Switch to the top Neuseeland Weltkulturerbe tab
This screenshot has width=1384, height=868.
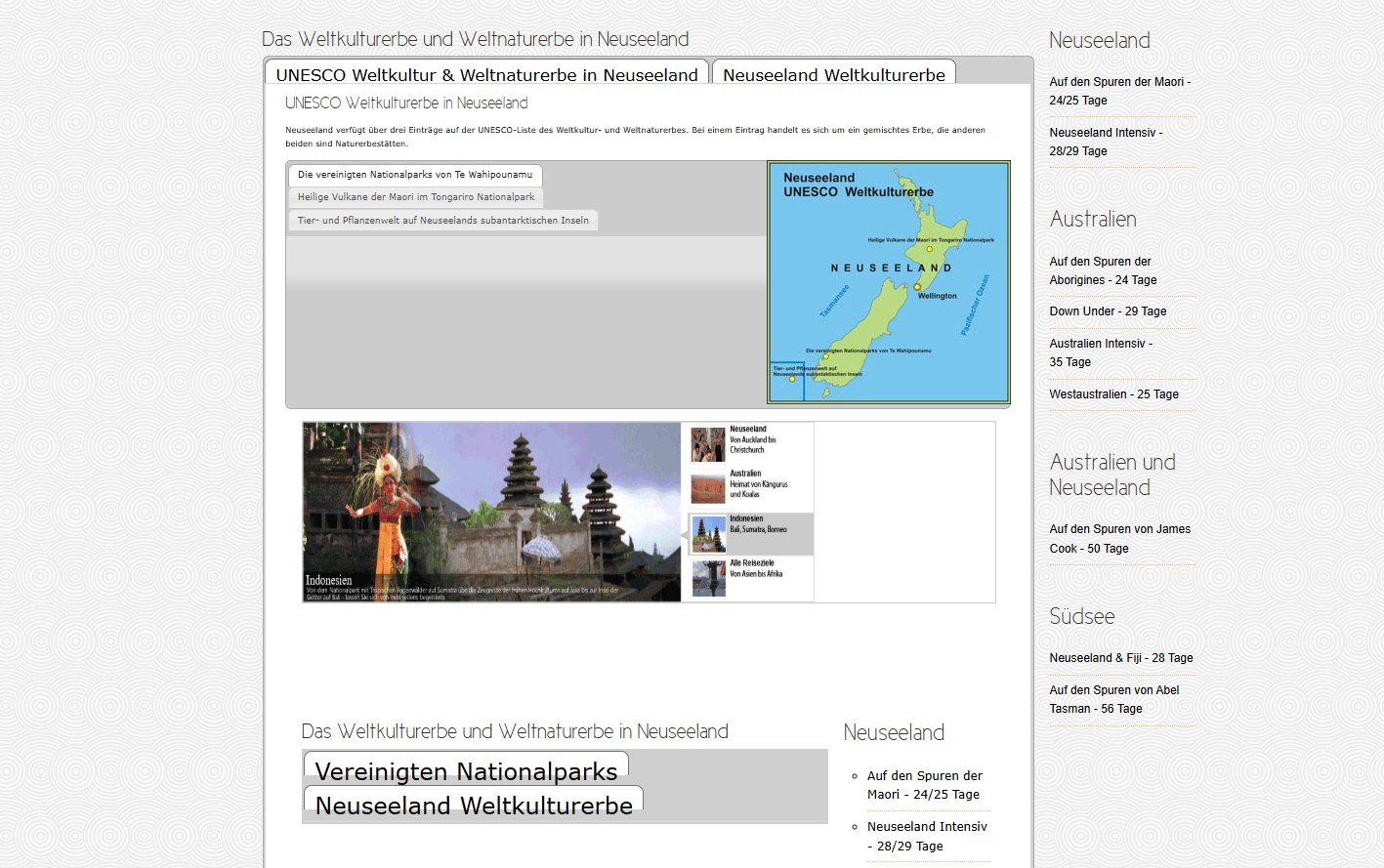click(x=833, y=74)
